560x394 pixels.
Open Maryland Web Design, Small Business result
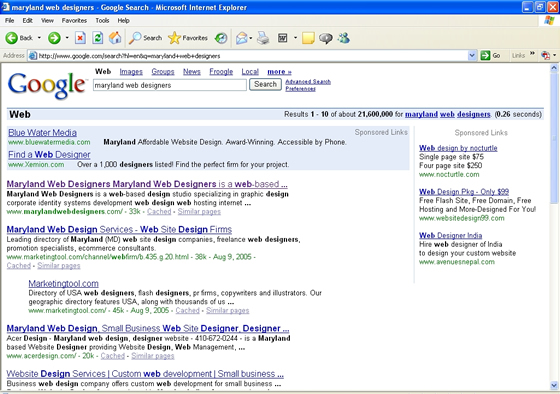pos(148,328)
